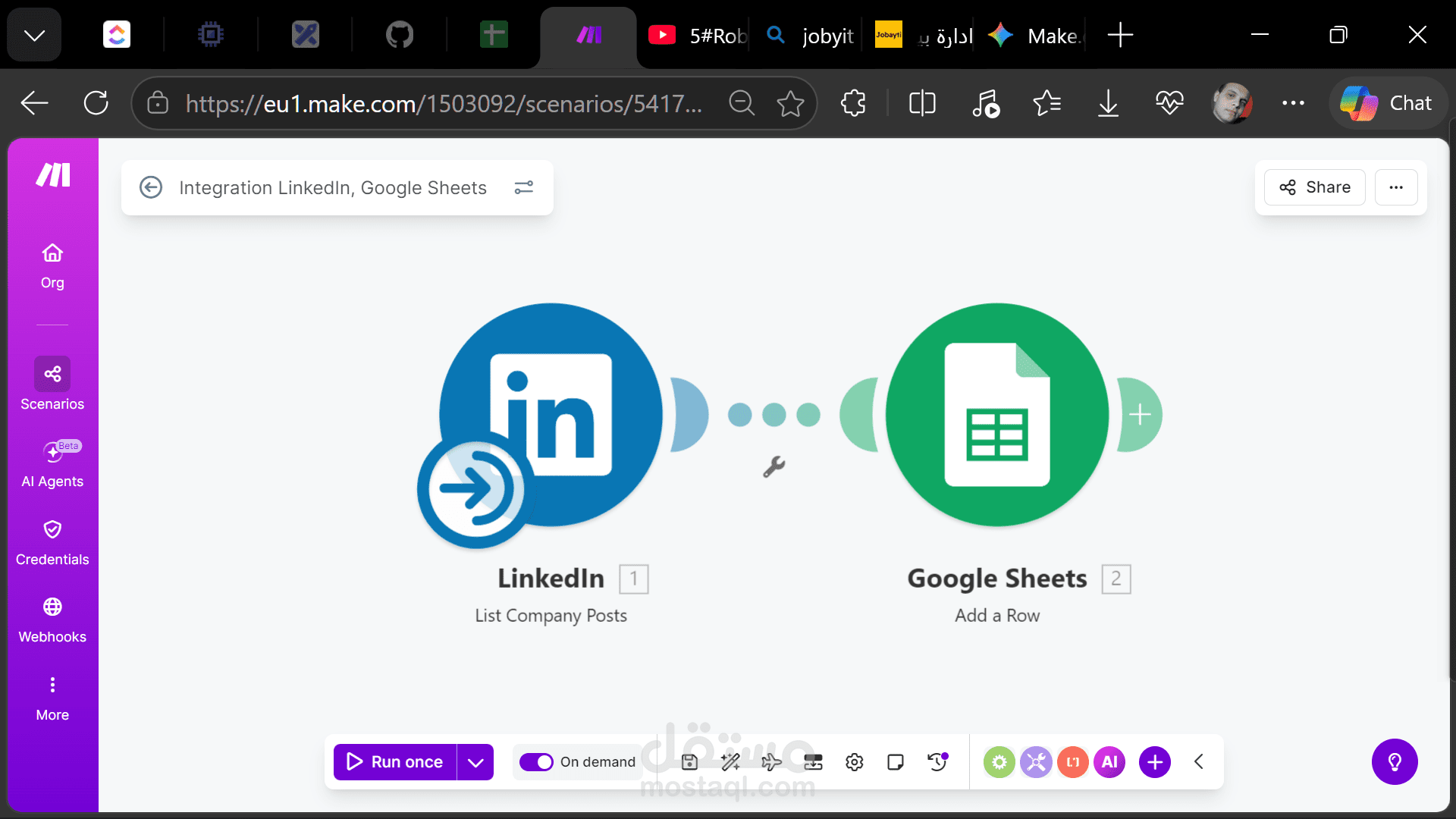1456x819 pixels.
Task: Click the purple plus favorites button
Action: (x=1155, y=761)
